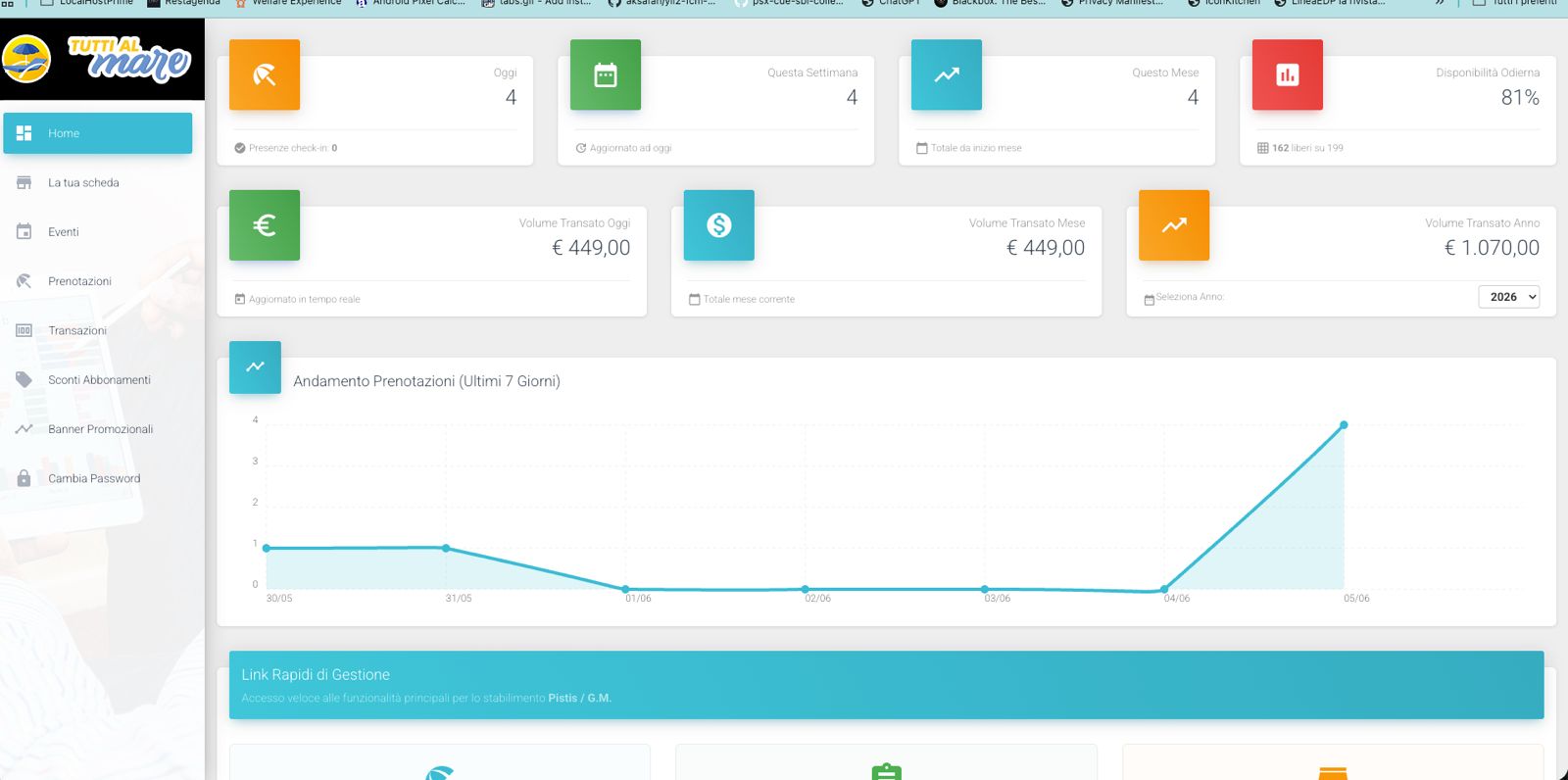Viewport: 1568px width, 780px height.
Task: Click the chart data point for 03/06
Action: [x=985, y=589]
